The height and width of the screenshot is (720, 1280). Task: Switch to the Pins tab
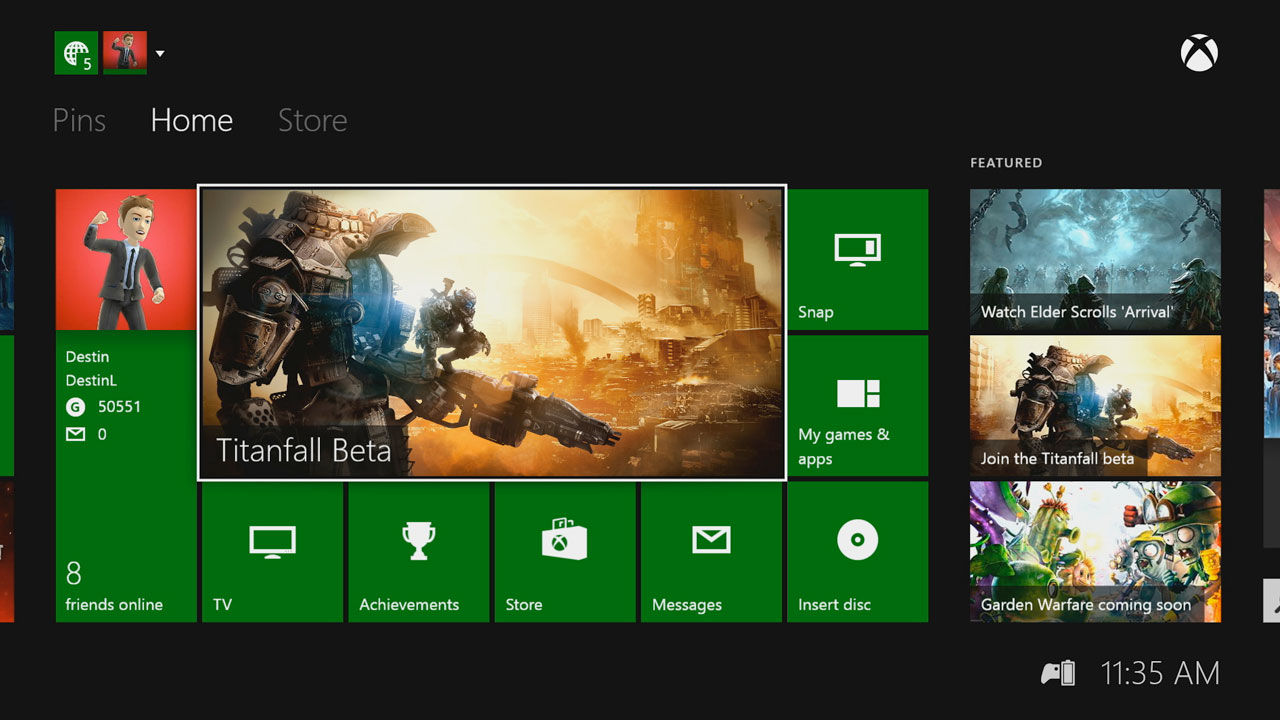point(79,120)
